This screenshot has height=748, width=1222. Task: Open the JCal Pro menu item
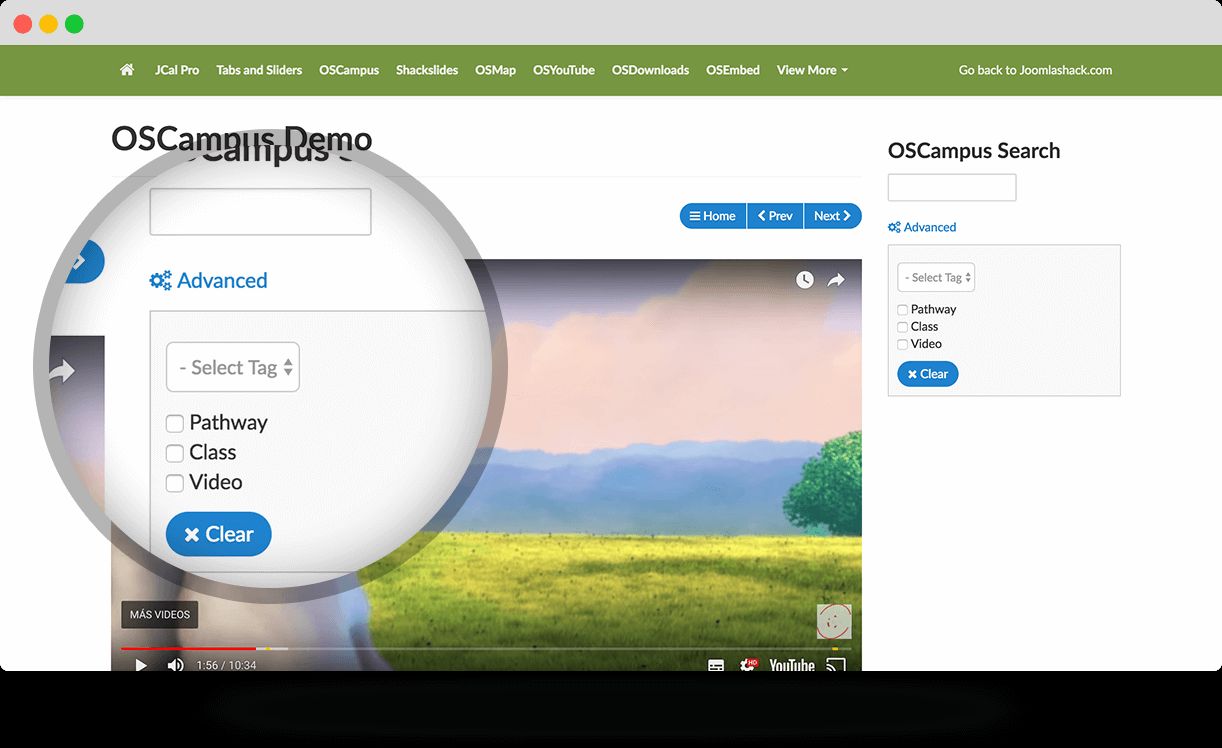pos(177,70)
